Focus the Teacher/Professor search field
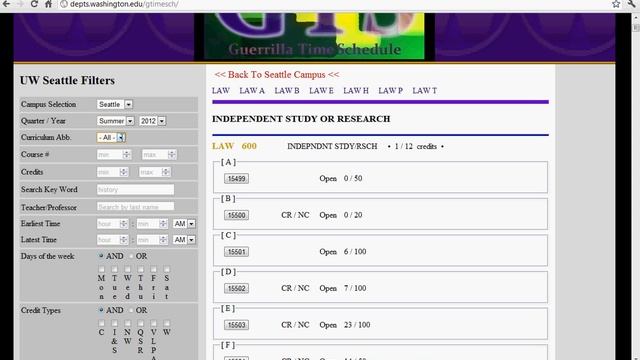The height and width of the screenshot is (360, 640). [136, 207]
